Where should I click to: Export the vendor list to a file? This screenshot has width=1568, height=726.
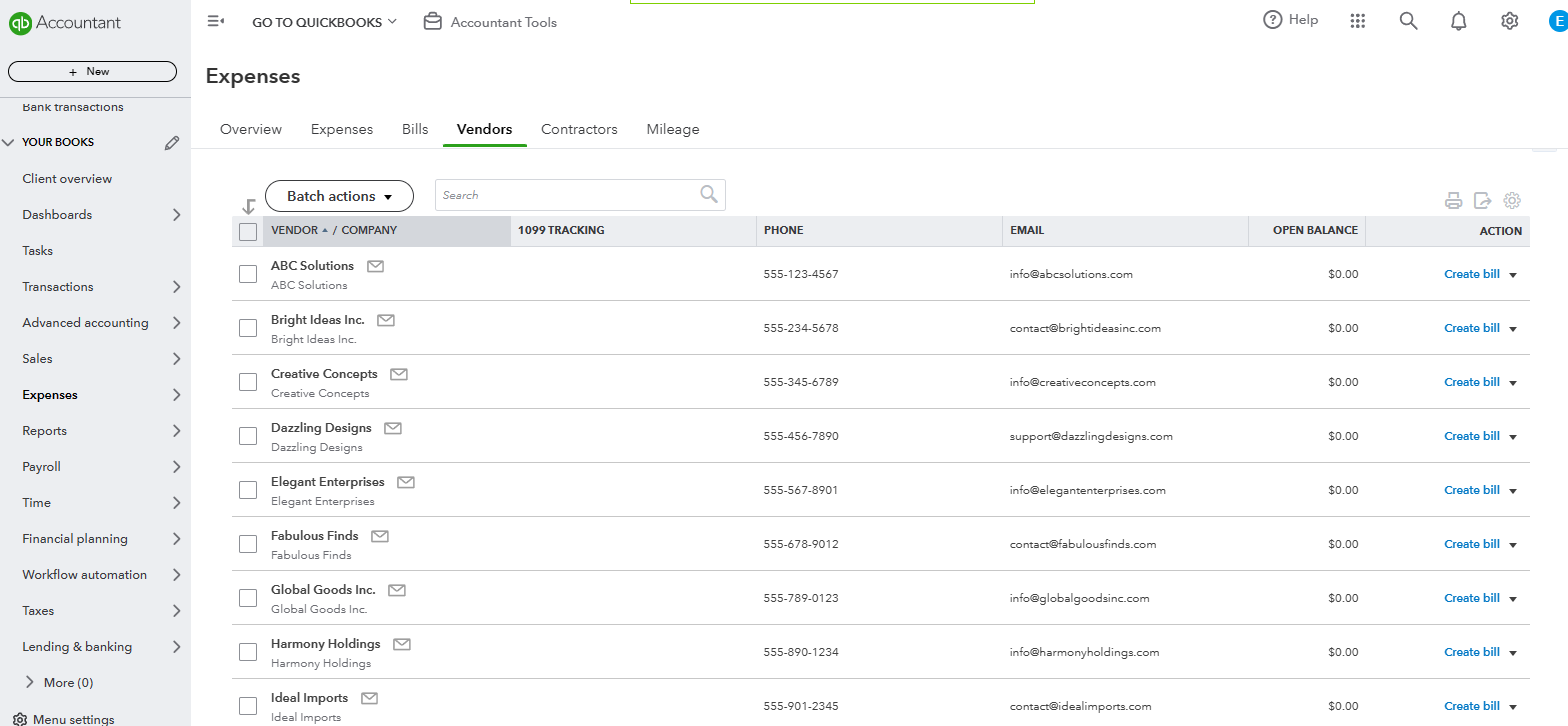[1483, 201]
